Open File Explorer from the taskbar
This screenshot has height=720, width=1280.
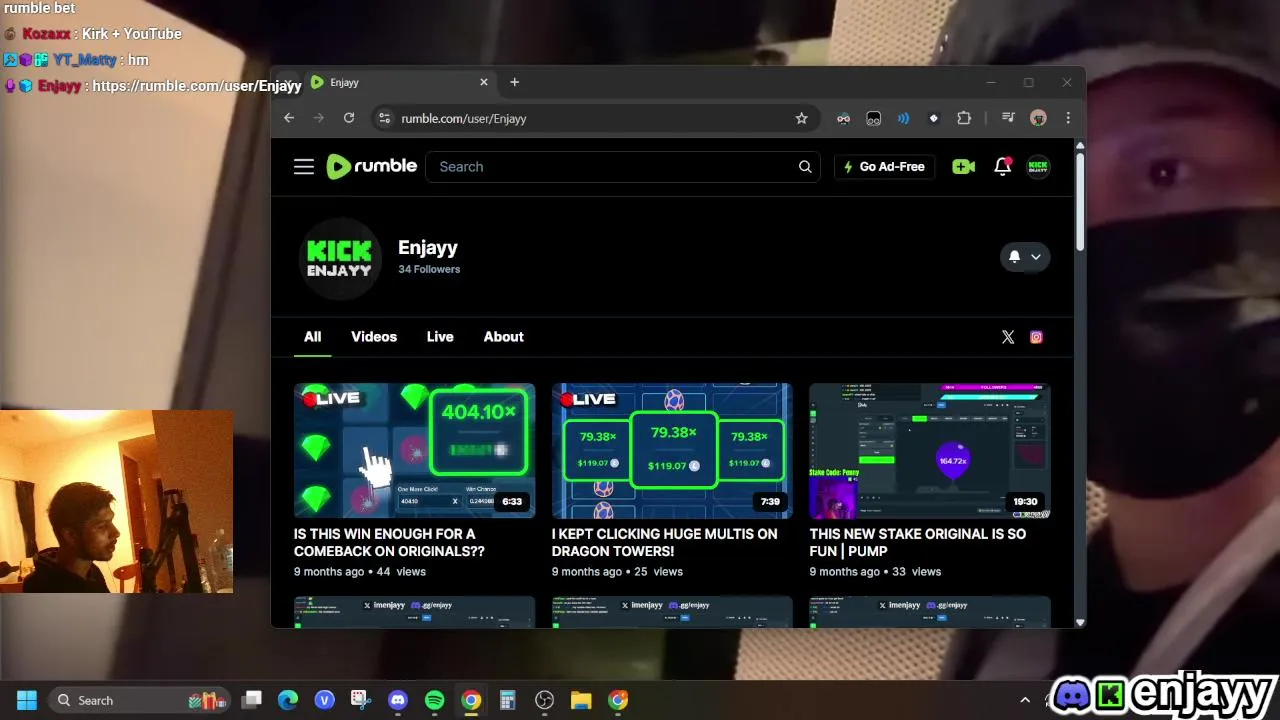pyautogui.click(x=581, y=700)
